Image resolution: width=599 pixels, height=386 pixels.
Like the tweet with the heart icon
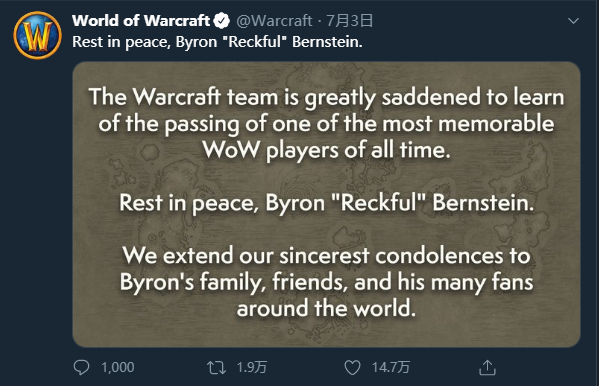[352, 368]
